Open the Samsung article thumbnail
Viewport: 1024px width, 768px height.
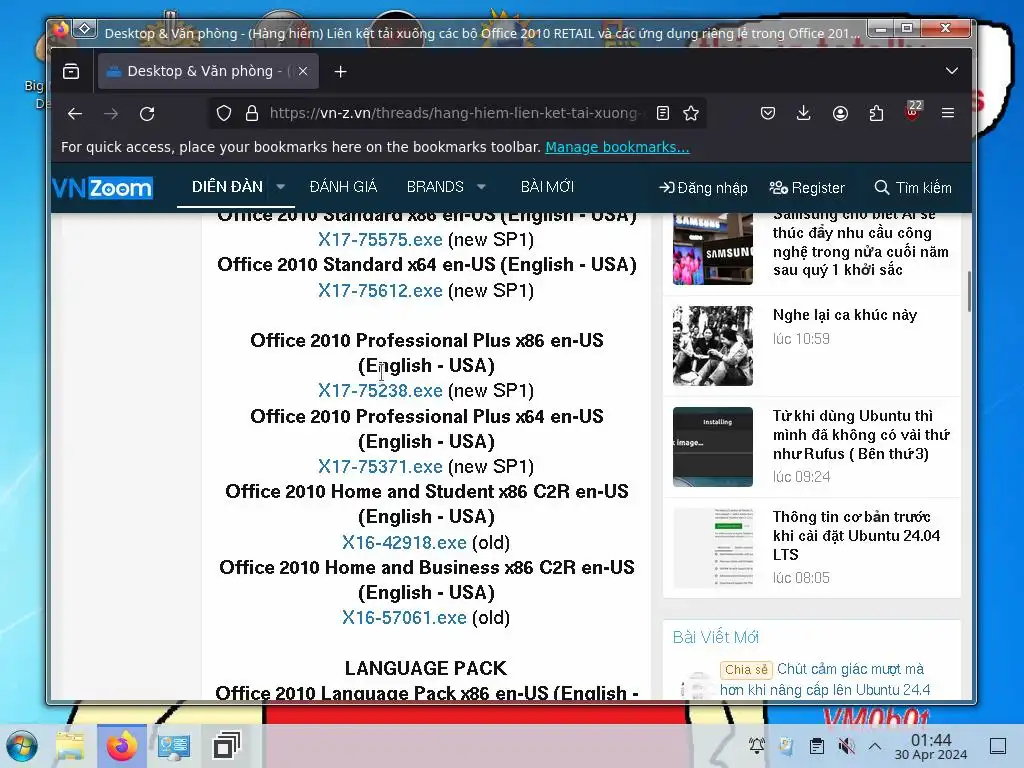point(712,248)
